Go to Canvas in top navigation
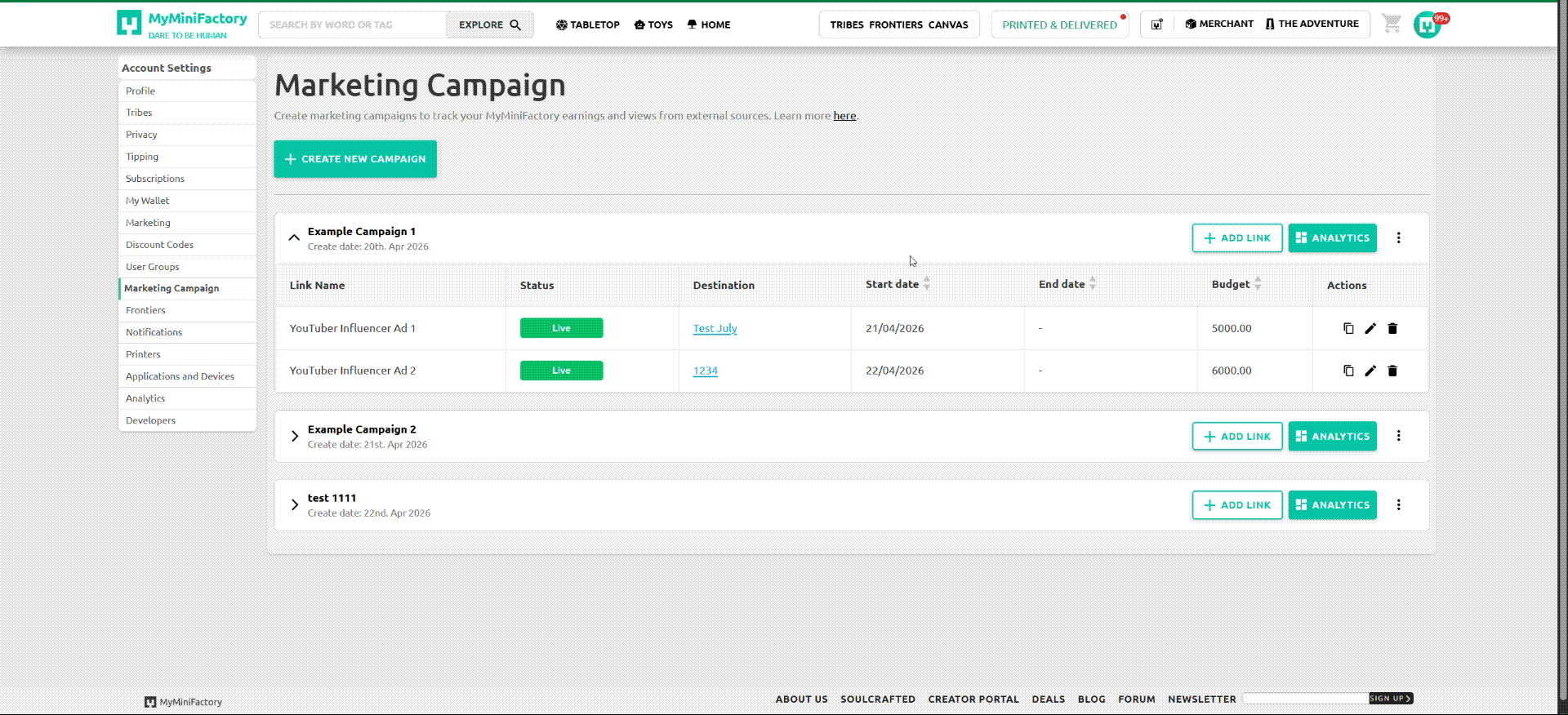This screenshot has height=715, width=1568. coord(948,24)
